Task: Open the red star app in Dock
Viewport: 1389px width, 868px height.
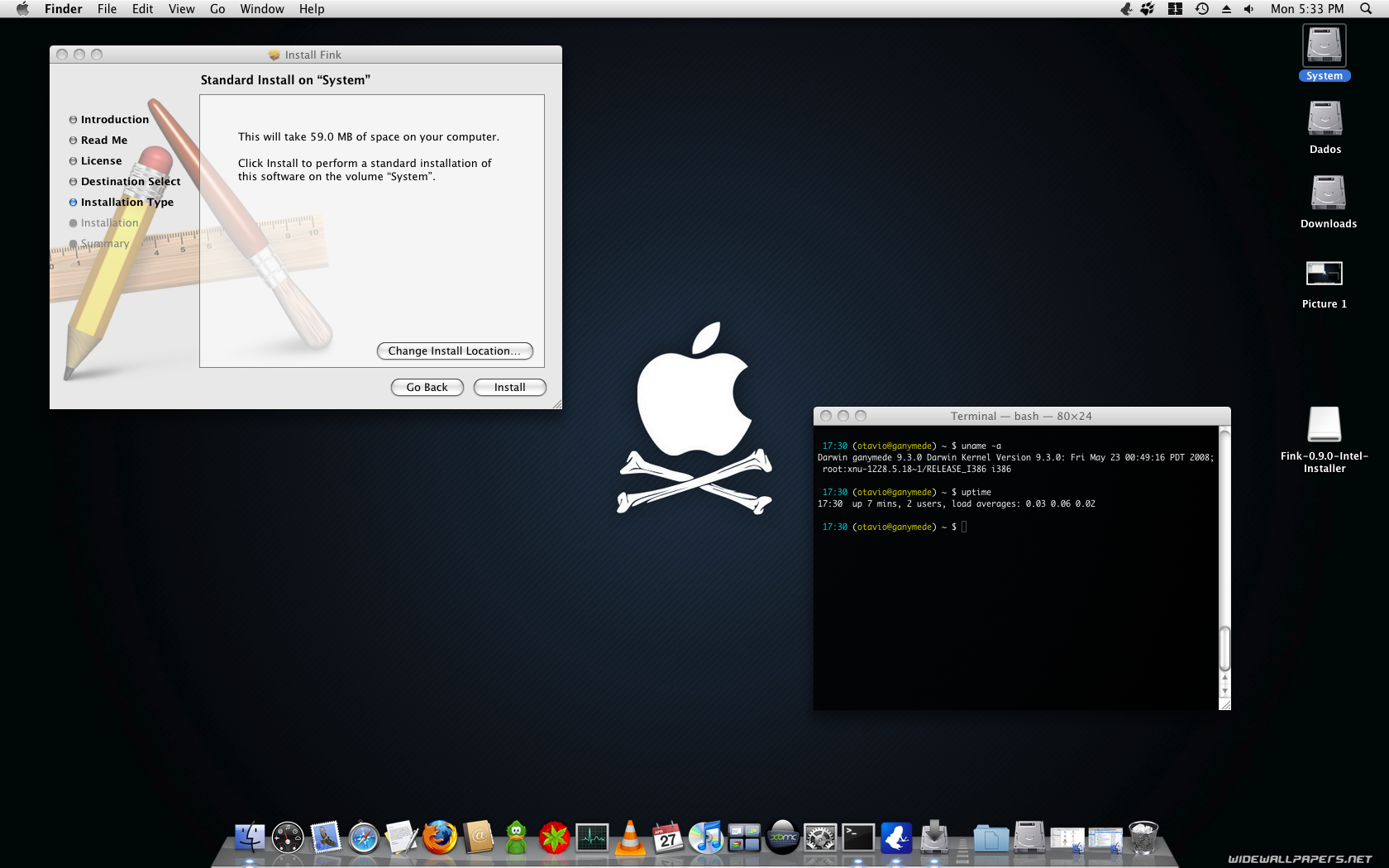Action: point(554,838)
